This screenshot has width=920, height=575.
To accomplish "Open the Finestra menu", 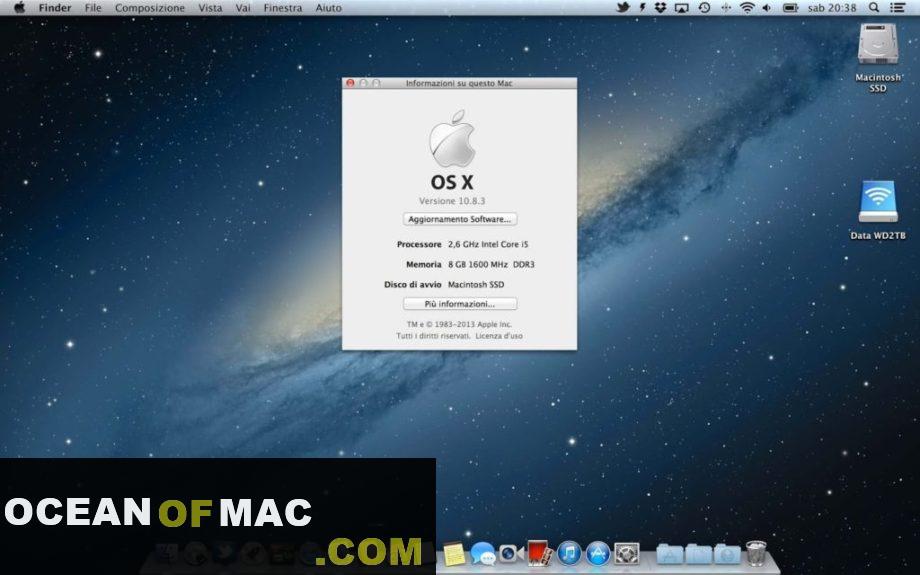I will click(x=283, y=8).
